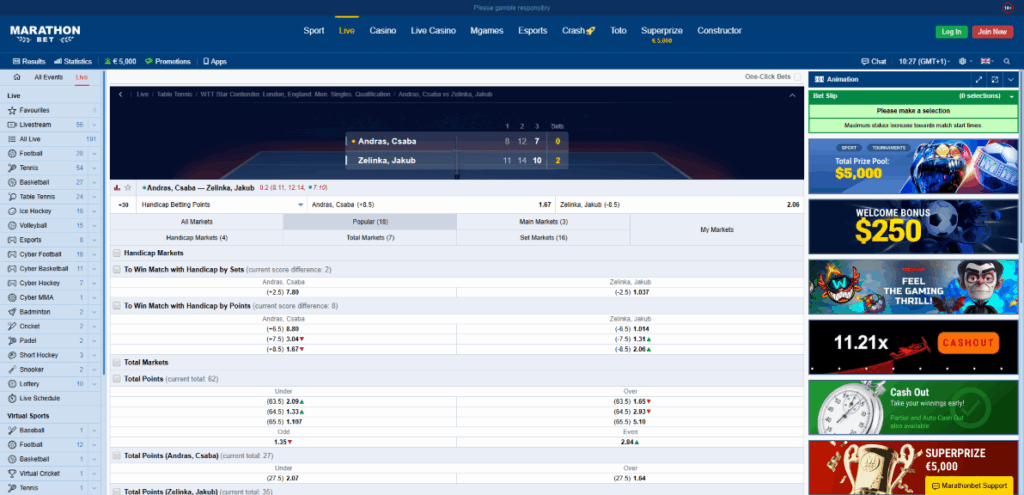Screen dimensions: 1024x495
Task: Expand the Animation panel with arrows icon
Action: (x=978, y=78)
